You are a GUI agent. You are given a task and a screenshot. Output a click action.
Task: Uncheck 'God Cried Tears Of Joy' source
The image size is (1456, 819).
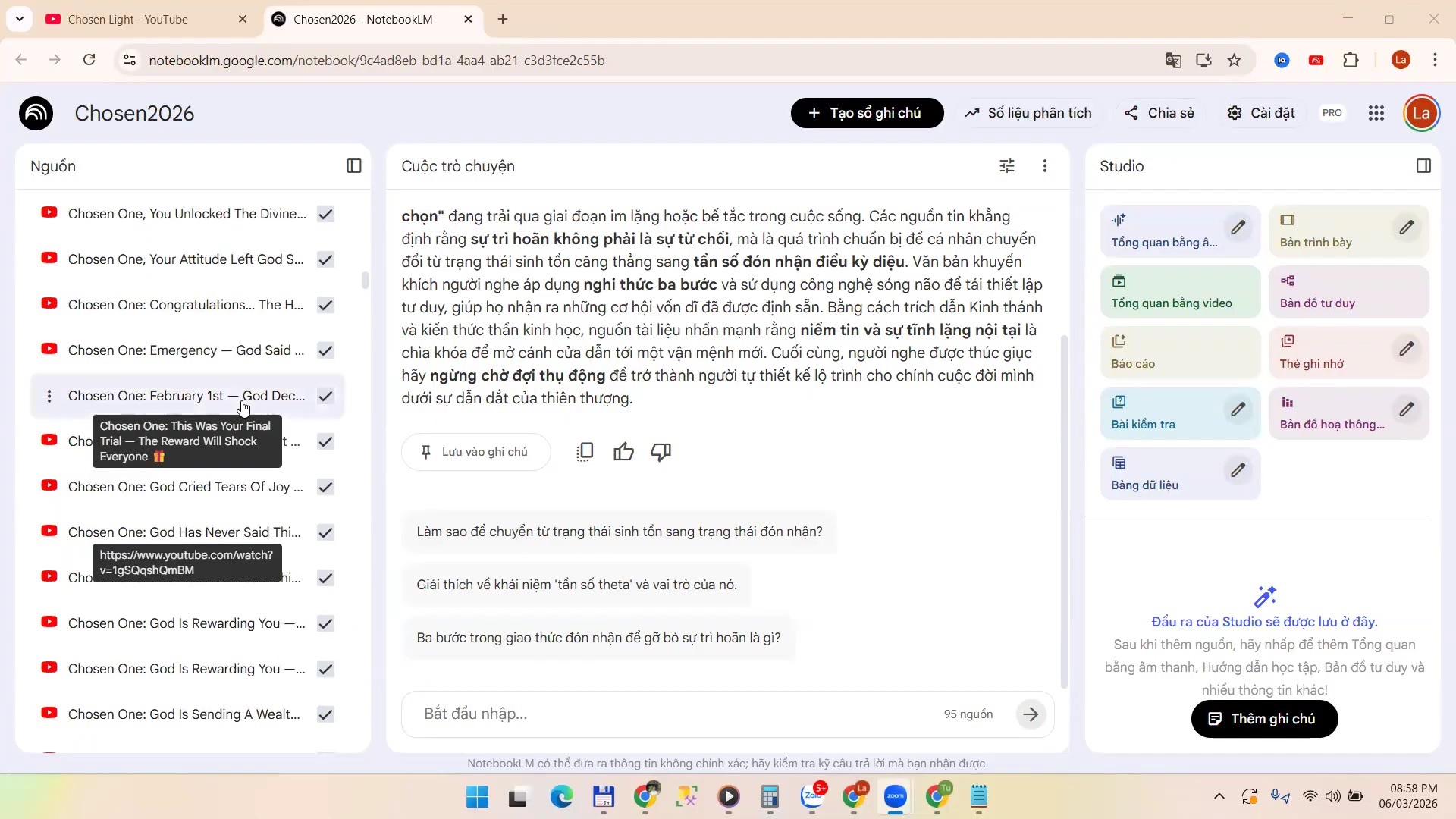pyautogui.click(x=325, y=487)
